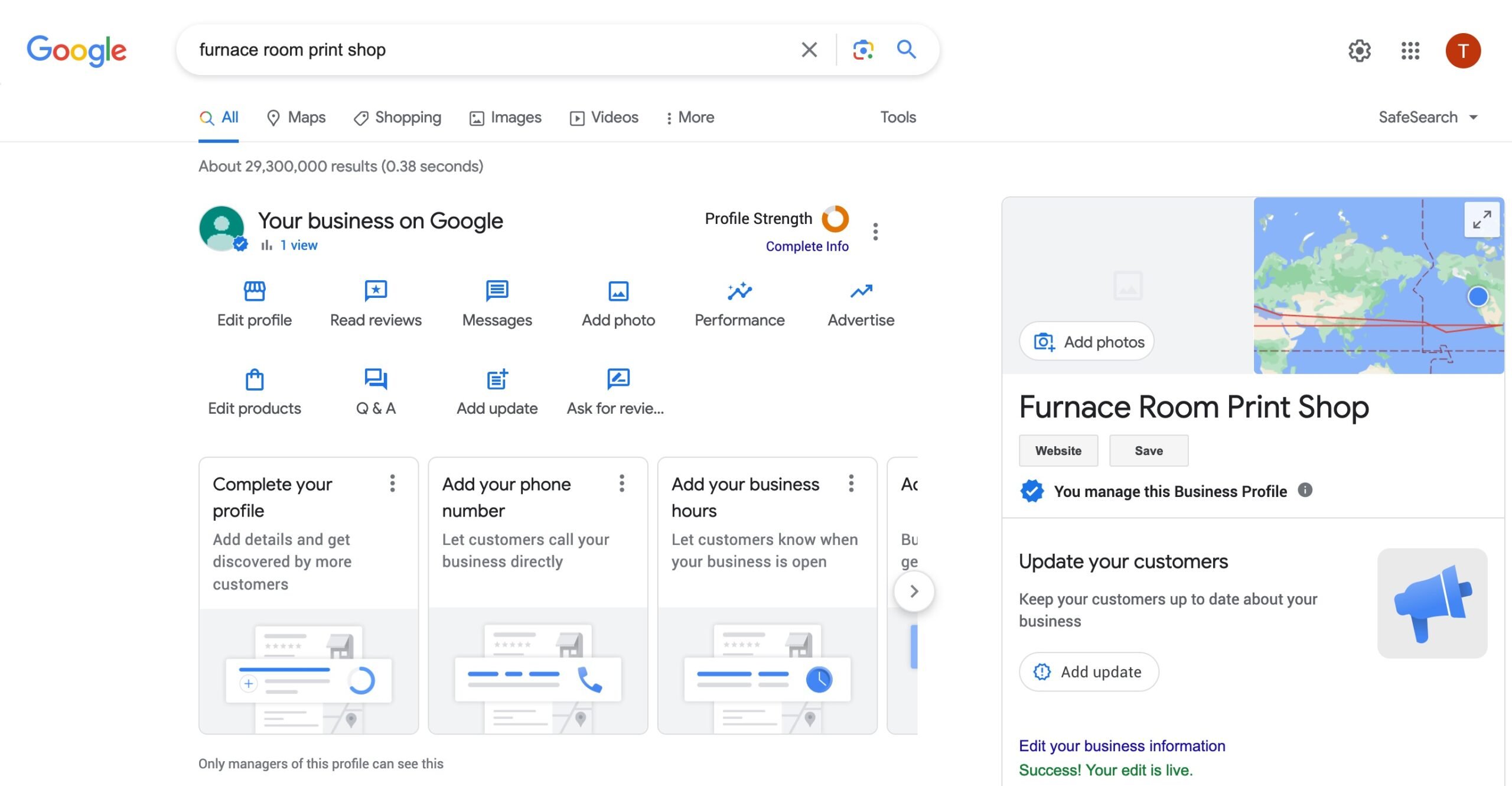1512x786 pixels.
Task: Click the Read reviews icon
Action: tap(375, 291)
